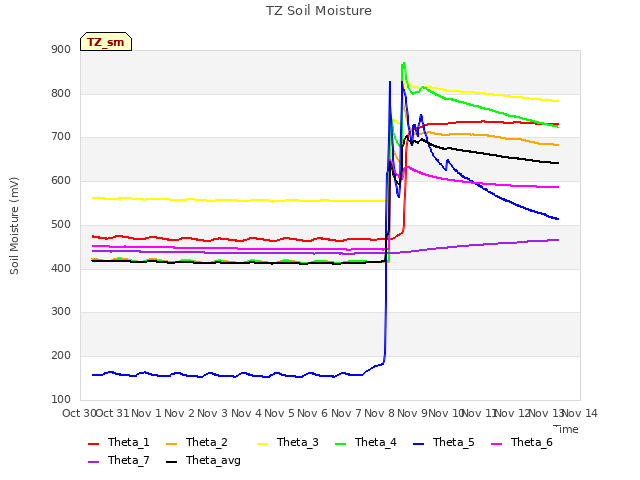Click the 100 y-axis tick label

pos(61,400)
